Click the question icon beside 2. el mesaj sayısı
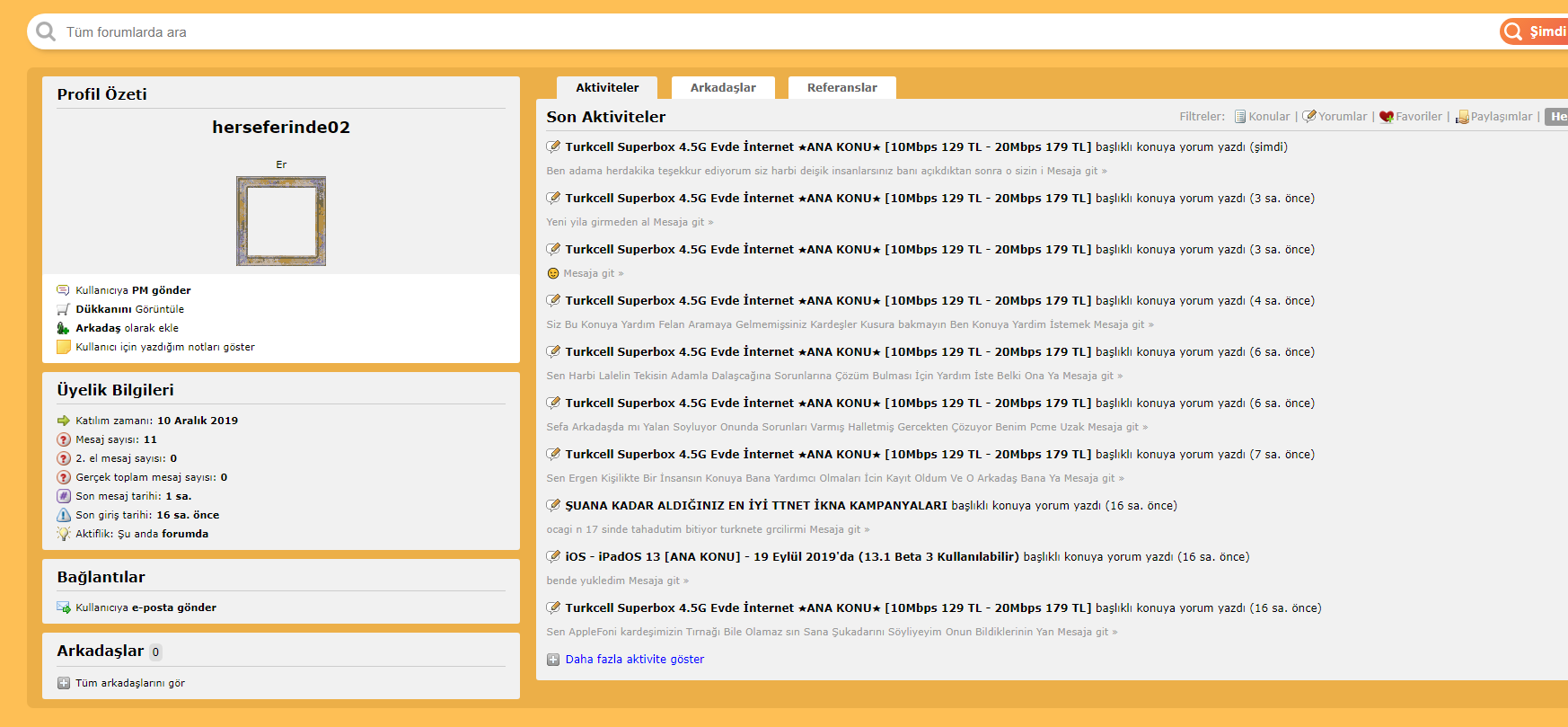 [x=63, y=458]
